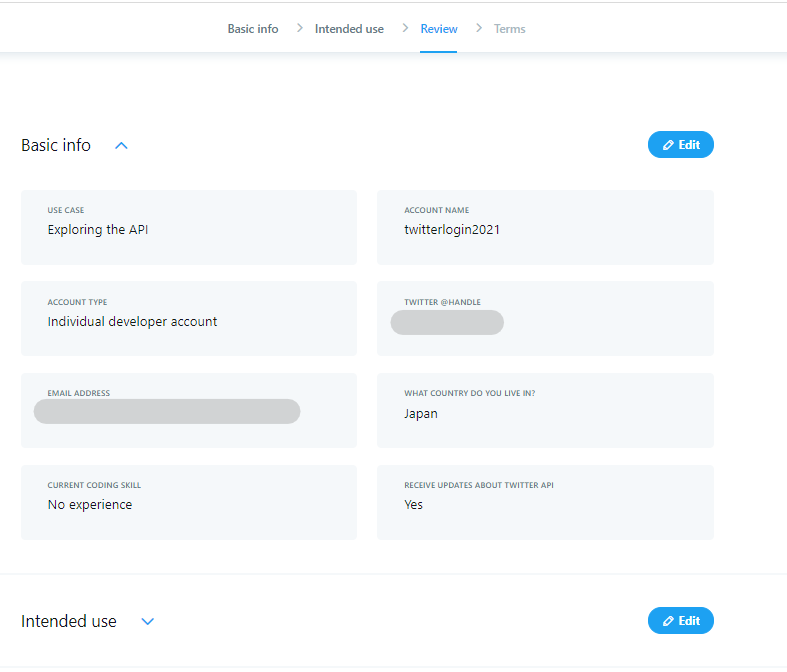Select the Review step tab
The width and height of the screenshot is (787, 672).
[439, 29]
